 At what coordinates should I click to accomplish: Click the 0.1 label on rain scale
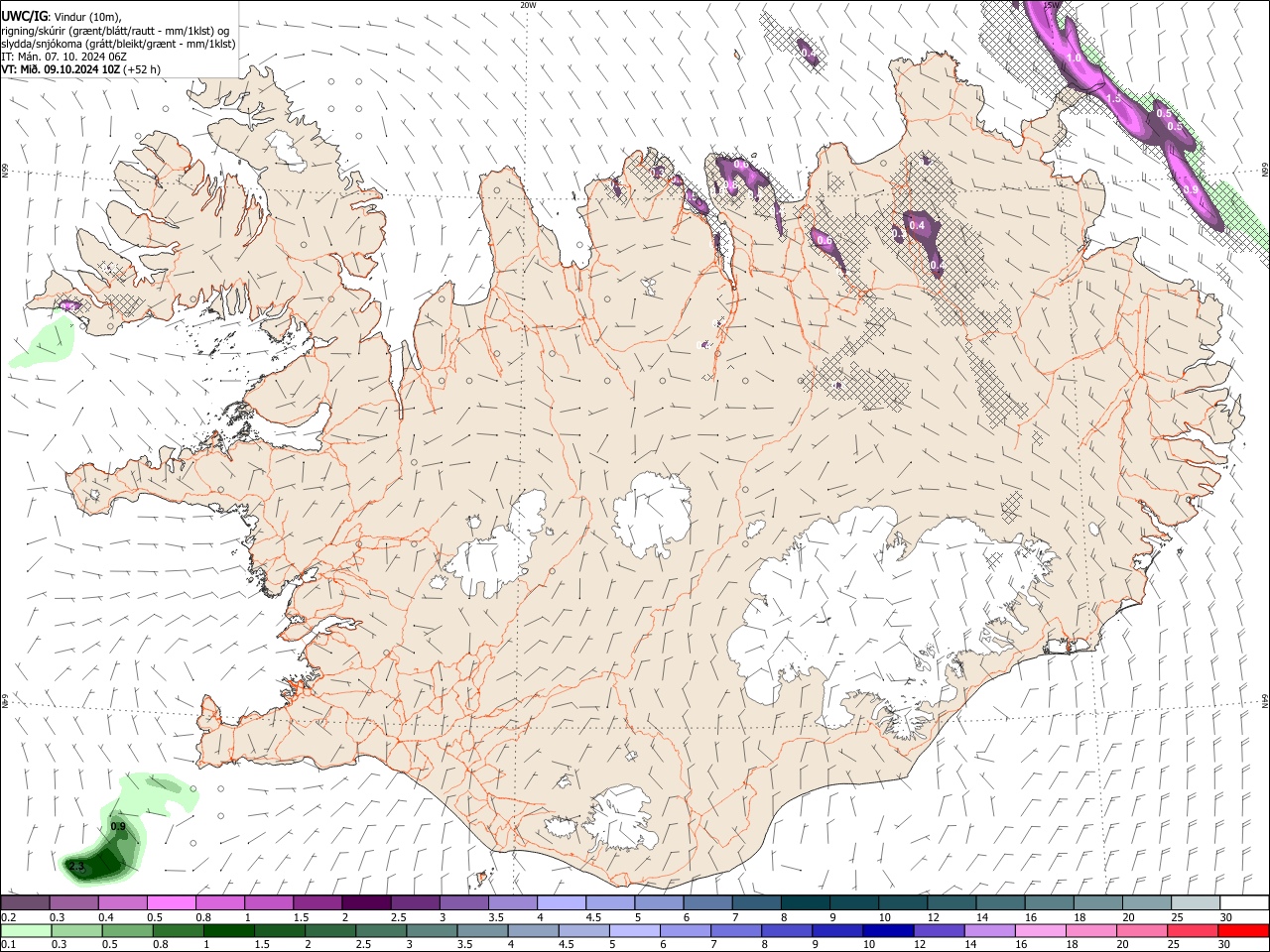[9, 944]
